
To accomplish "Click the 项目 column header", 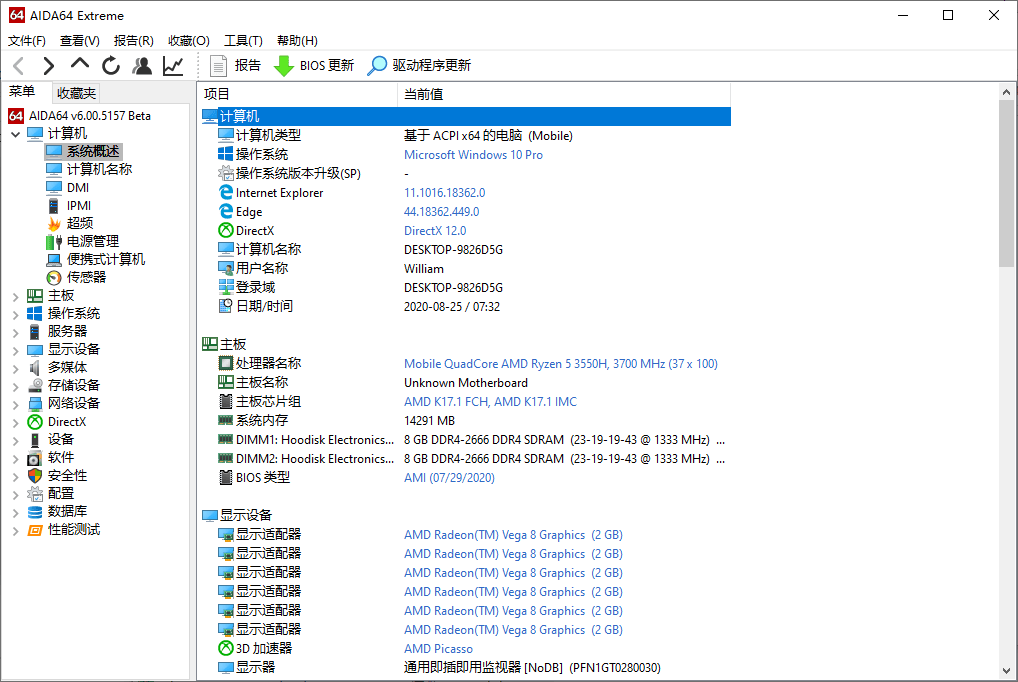I will 297,94.
